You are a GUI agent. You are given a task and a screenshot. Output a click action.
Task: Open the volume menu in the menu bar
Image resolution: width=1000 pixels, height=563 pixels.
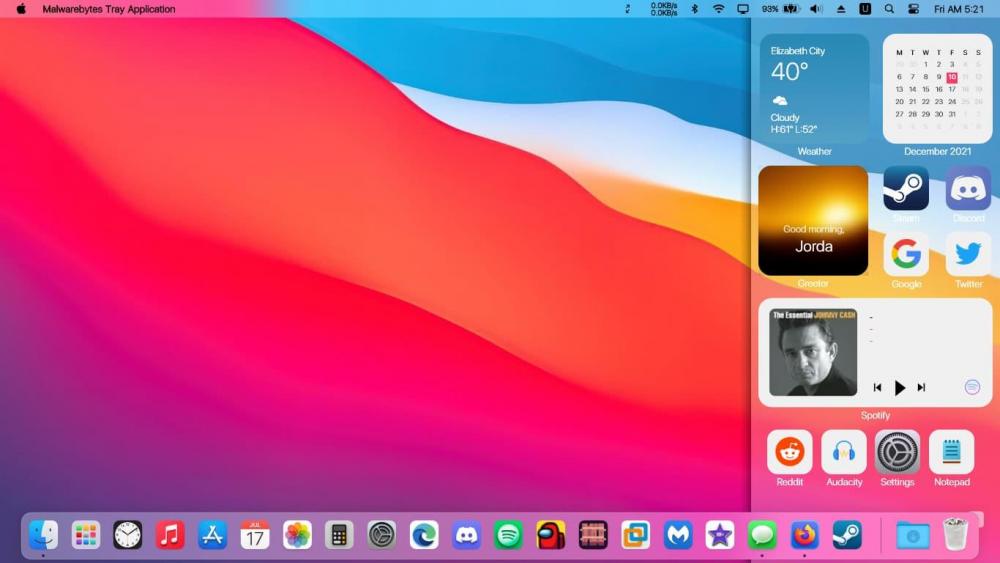pyautogui.click(x=815, y=9)
